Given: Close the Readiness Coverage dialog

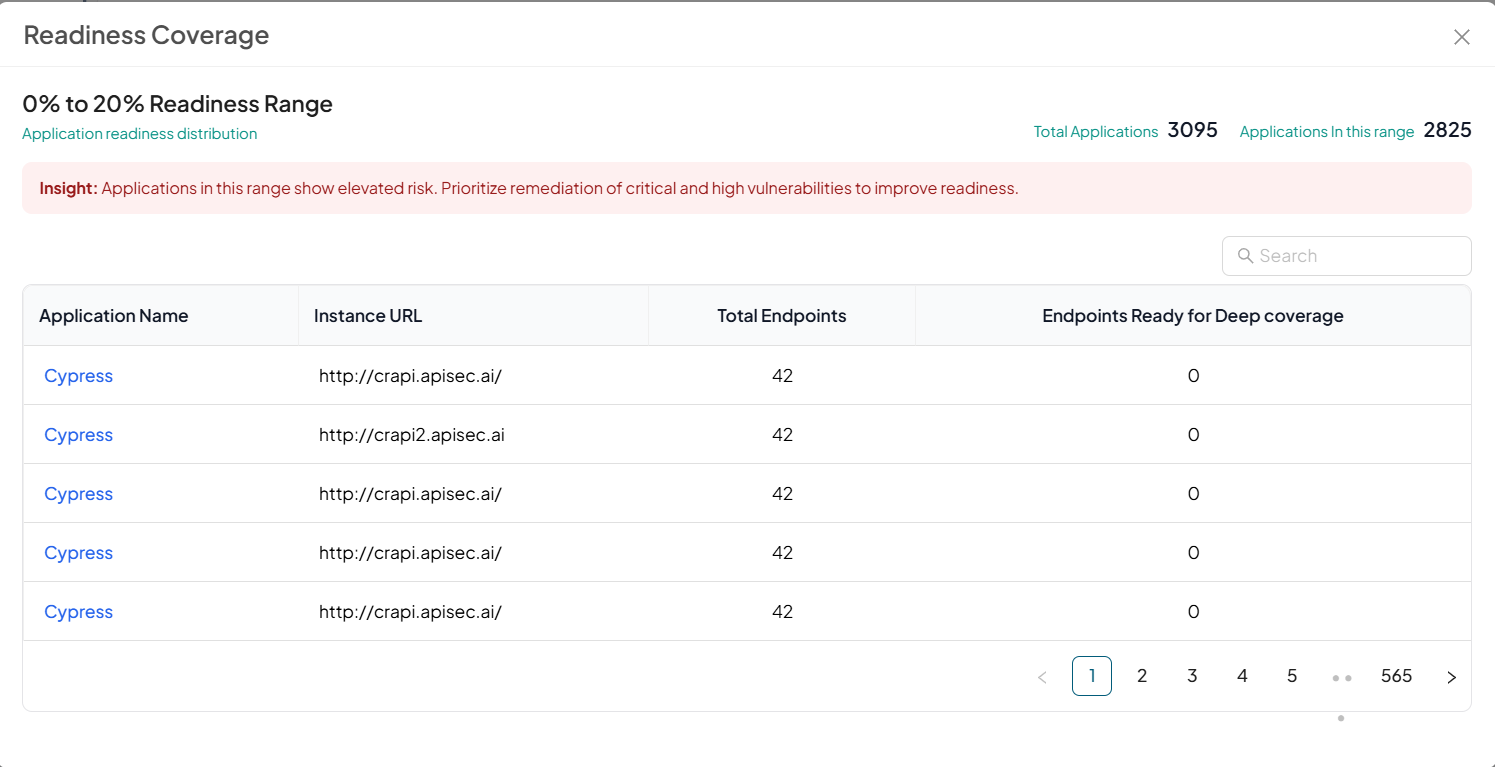Looking at the screenshot, I should [1461, 37].
